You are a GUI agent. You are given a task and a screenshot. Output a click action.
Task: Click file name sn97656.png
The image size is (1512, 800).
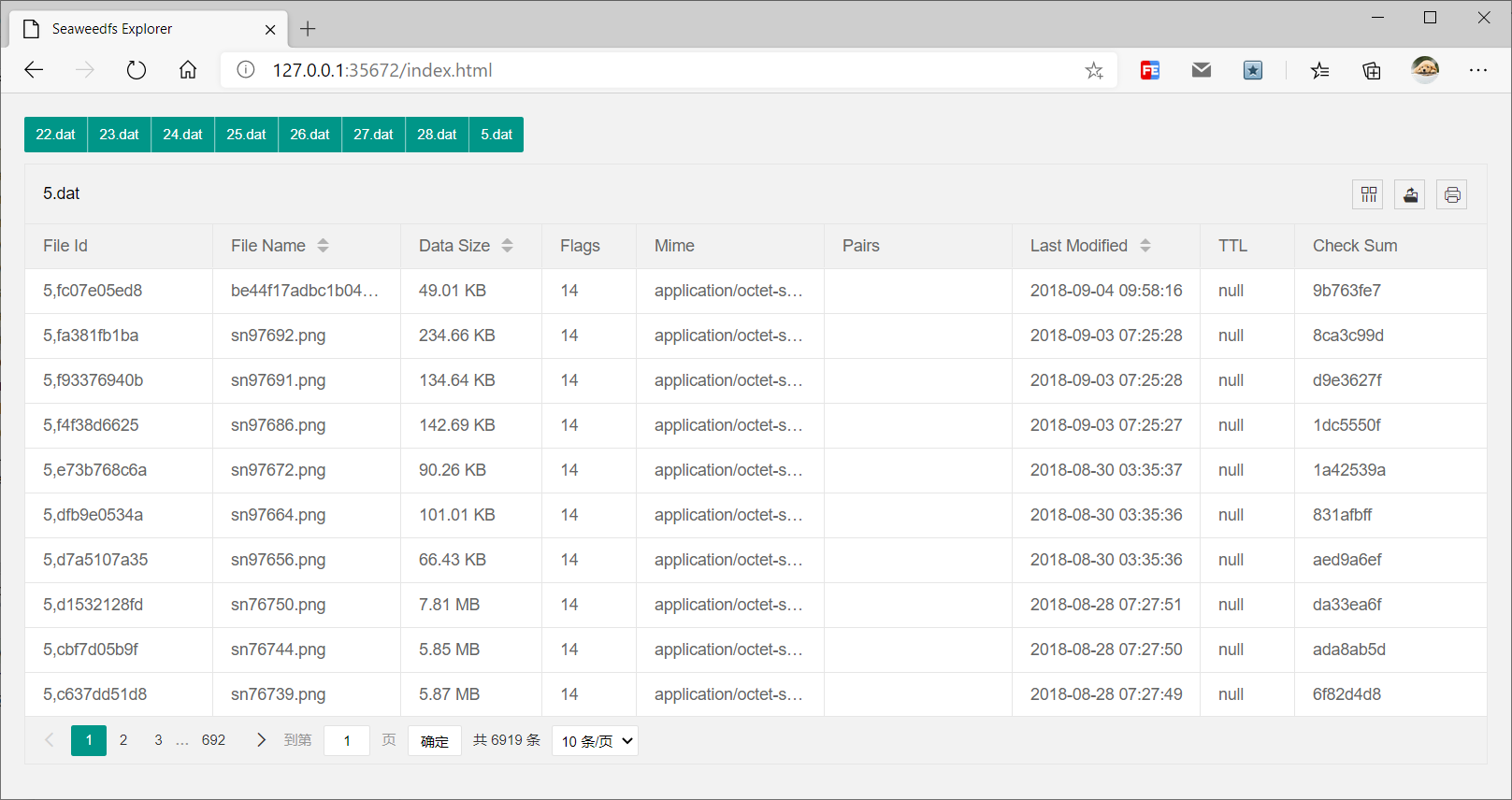pyautogui.click(x=279, y=560)
